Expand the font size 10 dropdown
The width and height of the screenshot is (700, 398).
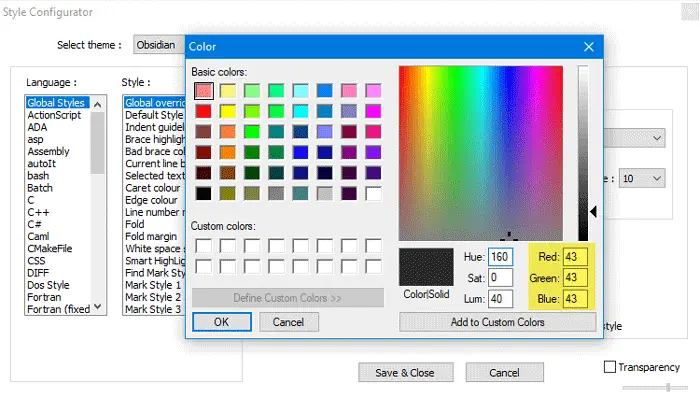tap(642, 178)
